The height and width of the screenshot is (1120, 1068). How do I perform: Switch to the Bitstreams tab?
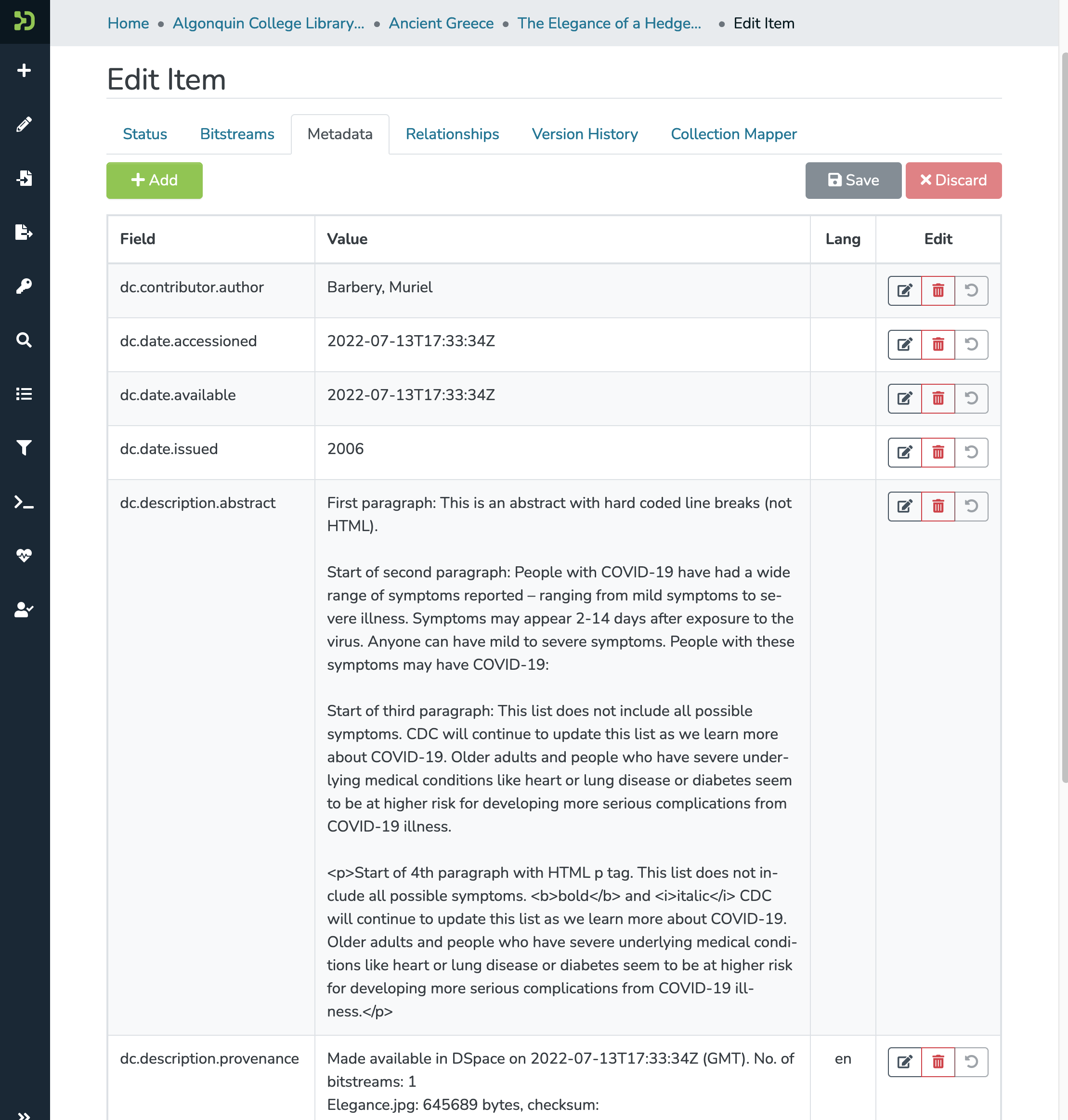point(237,134)
